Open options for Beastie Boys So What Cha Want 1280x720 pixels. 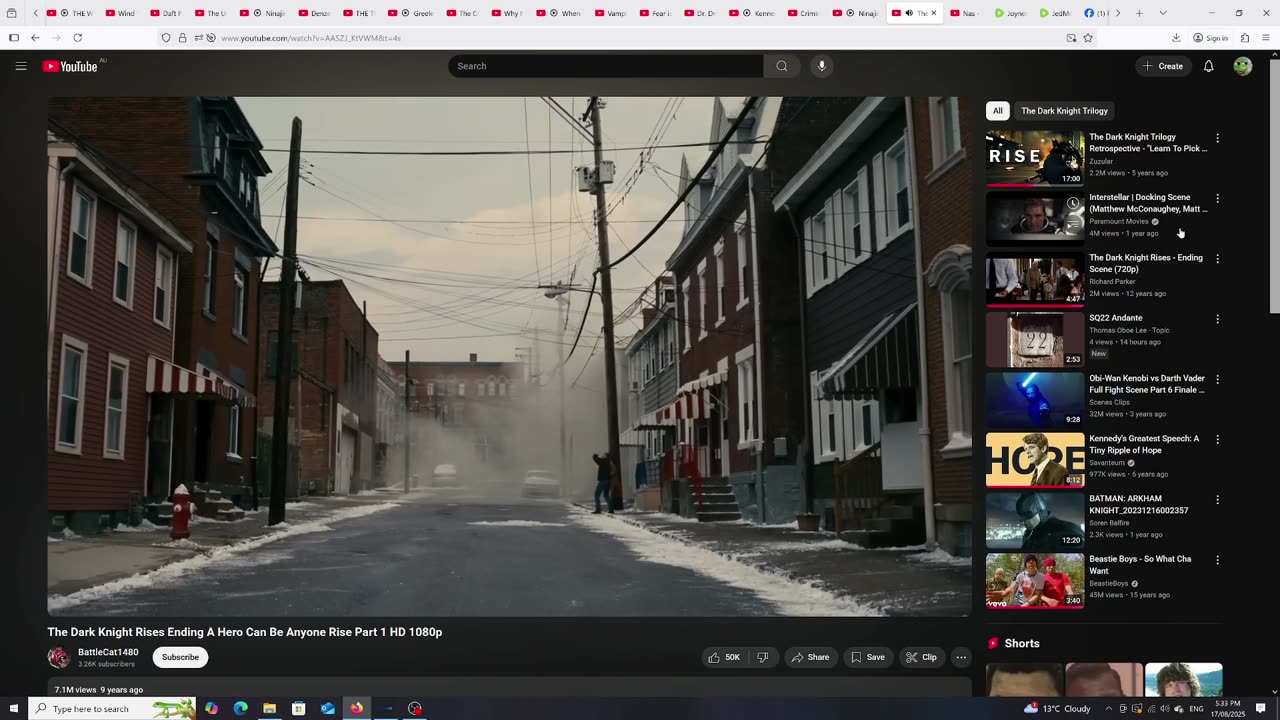1217,560
